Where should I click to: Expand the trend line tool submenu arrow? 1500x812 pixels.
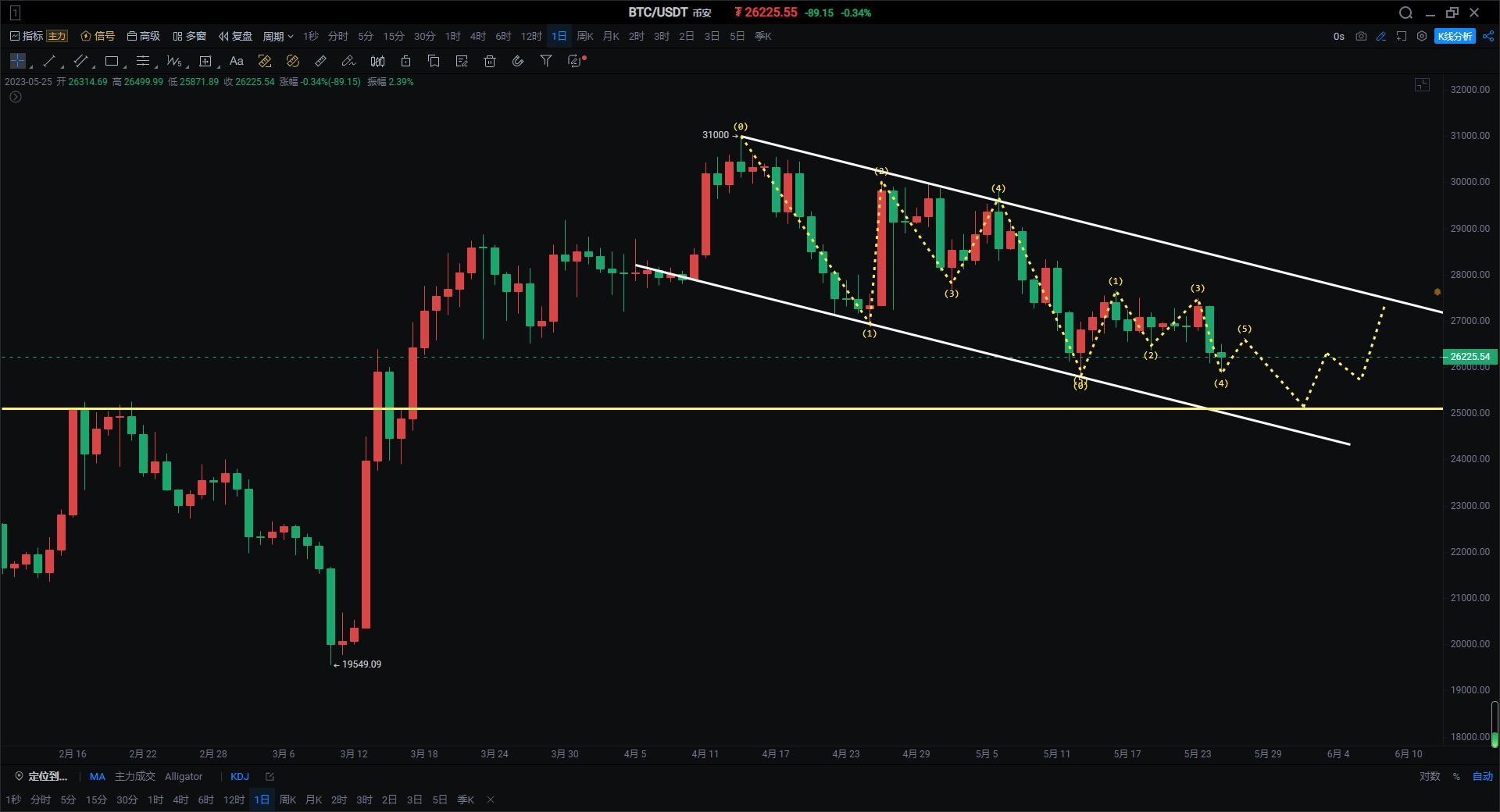tap(62, 67)
